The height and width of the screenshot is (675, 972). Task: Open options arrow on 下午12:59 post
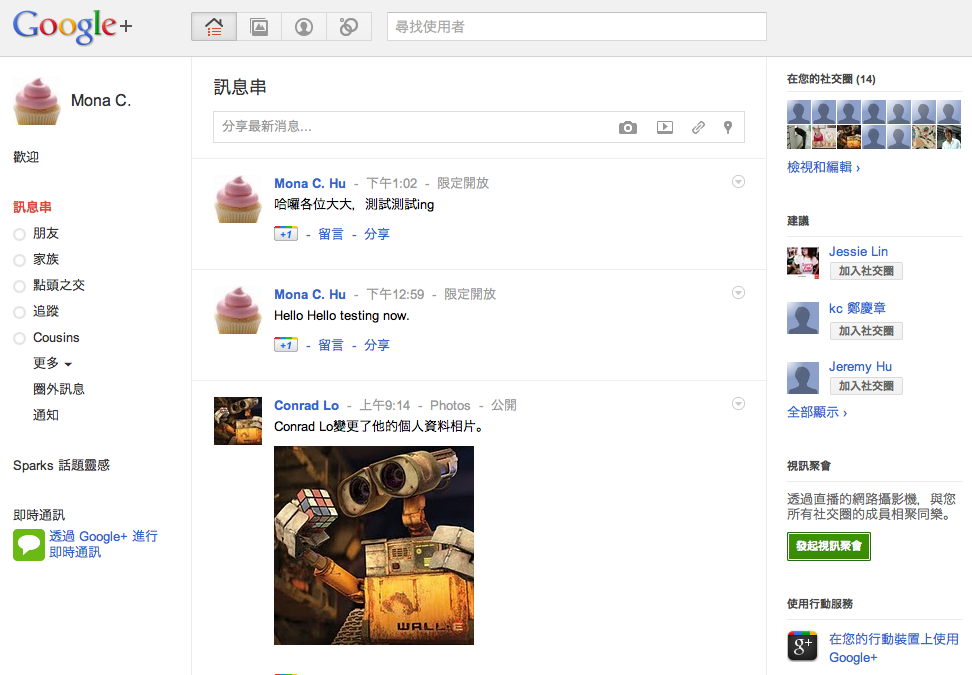(738, 293)
